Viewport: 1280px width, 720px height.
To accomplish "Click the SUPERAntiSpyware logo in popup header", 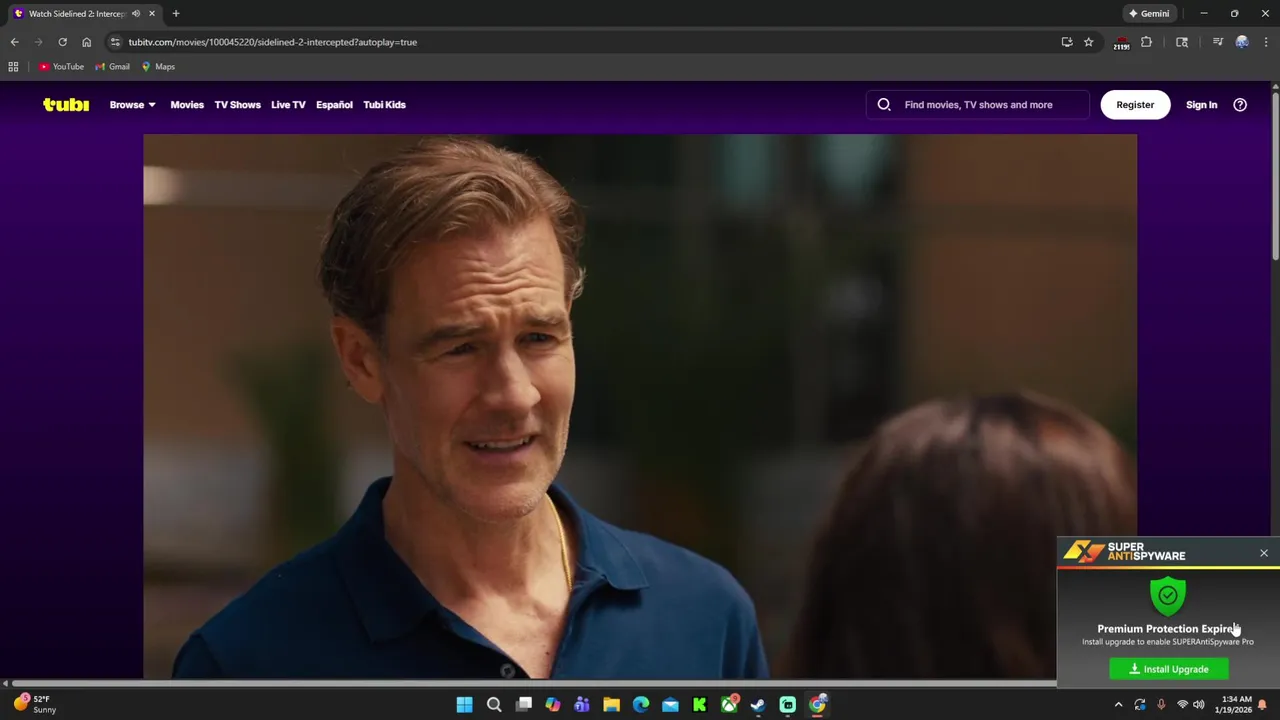I will [1125, 552].
